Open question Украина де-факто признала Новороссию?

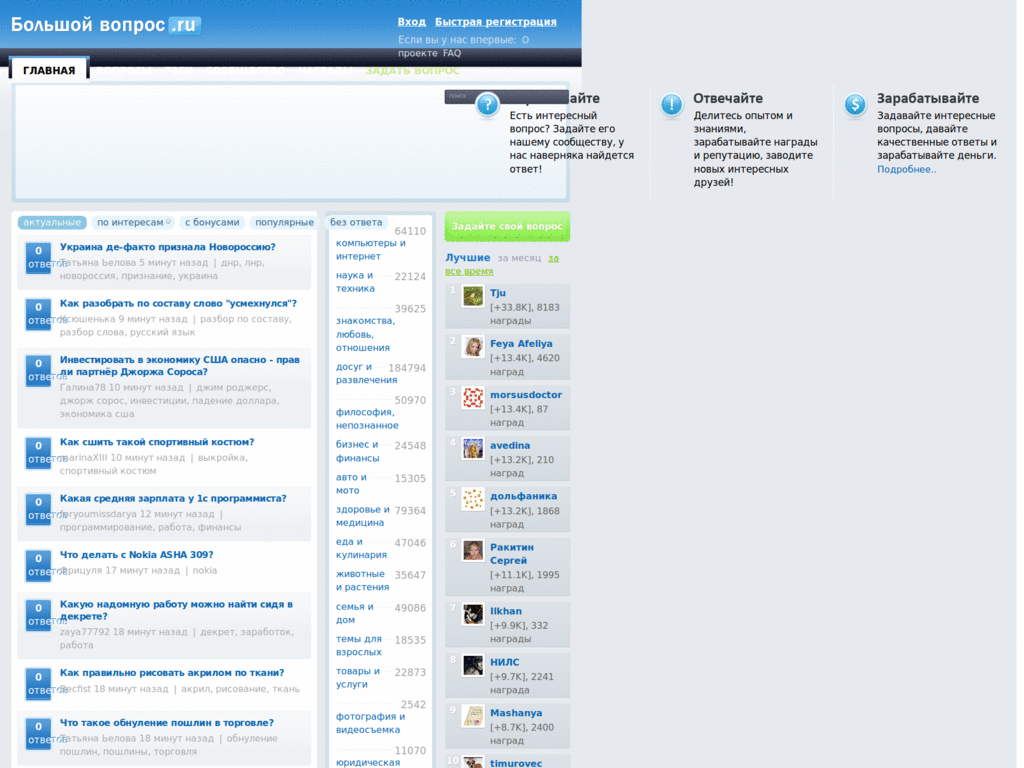point(168,247)
